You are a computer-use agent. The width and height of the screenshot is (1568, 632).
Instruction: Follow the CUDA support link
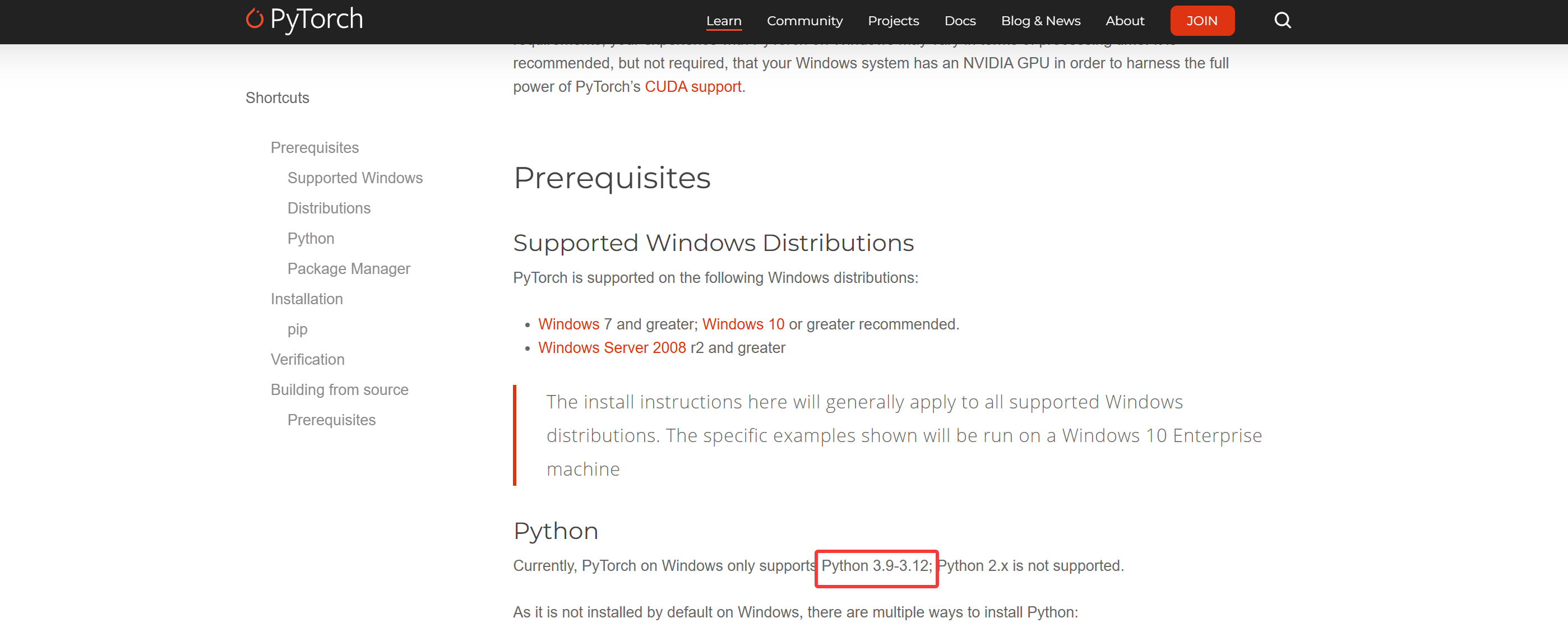(693, 87)
